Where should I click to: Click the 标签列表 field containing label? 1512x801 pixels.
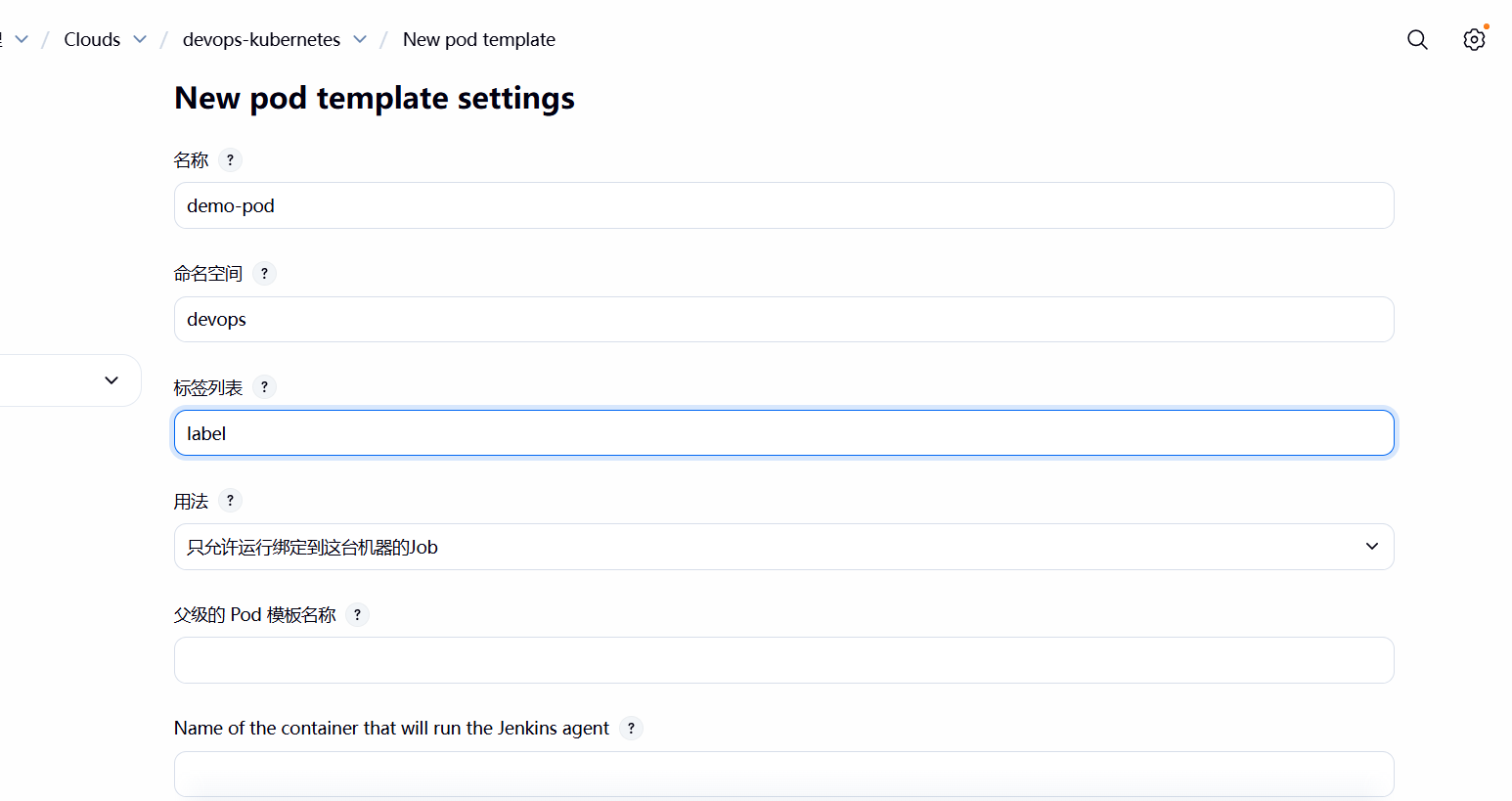(x=783, y=433)
